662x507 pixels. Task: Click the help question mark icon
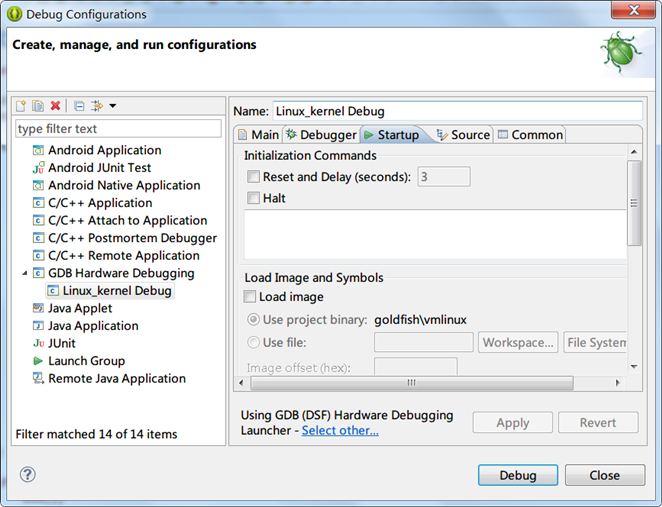click(28, 475)
